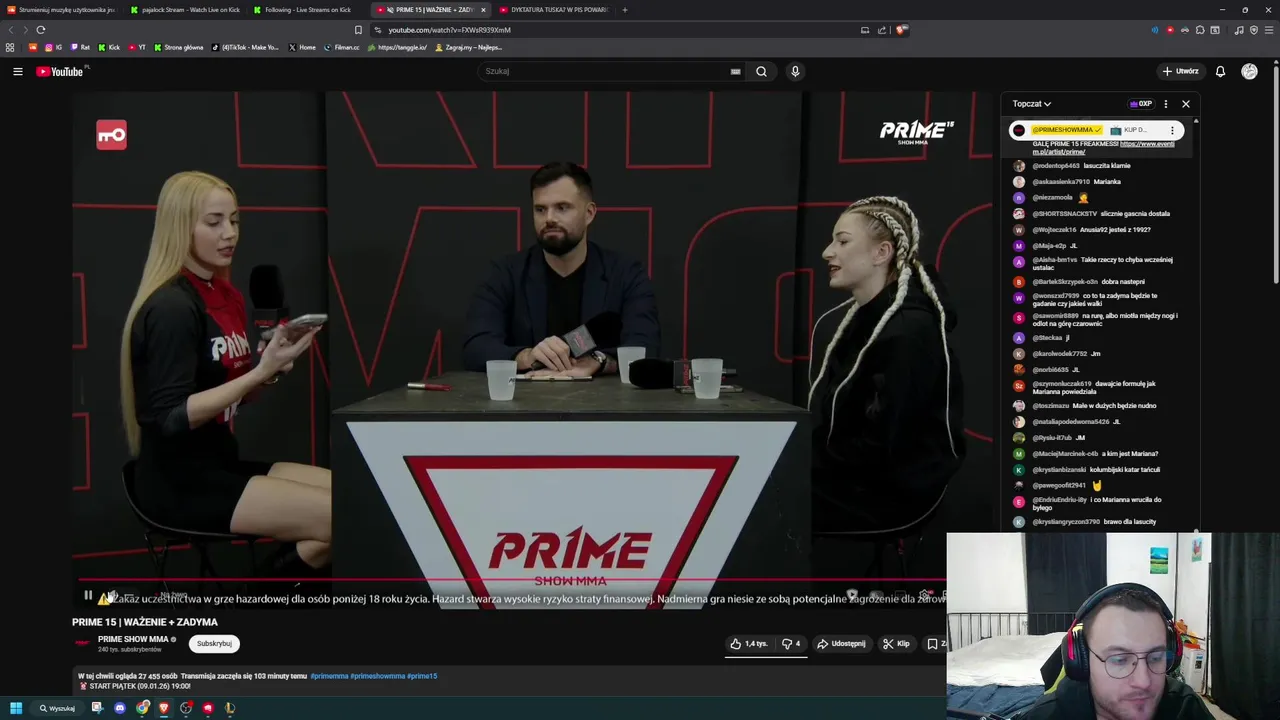Open picture-in-picture icon in address bar
The height and width of the screenshot is (720, 1280).
click(865, 30)
